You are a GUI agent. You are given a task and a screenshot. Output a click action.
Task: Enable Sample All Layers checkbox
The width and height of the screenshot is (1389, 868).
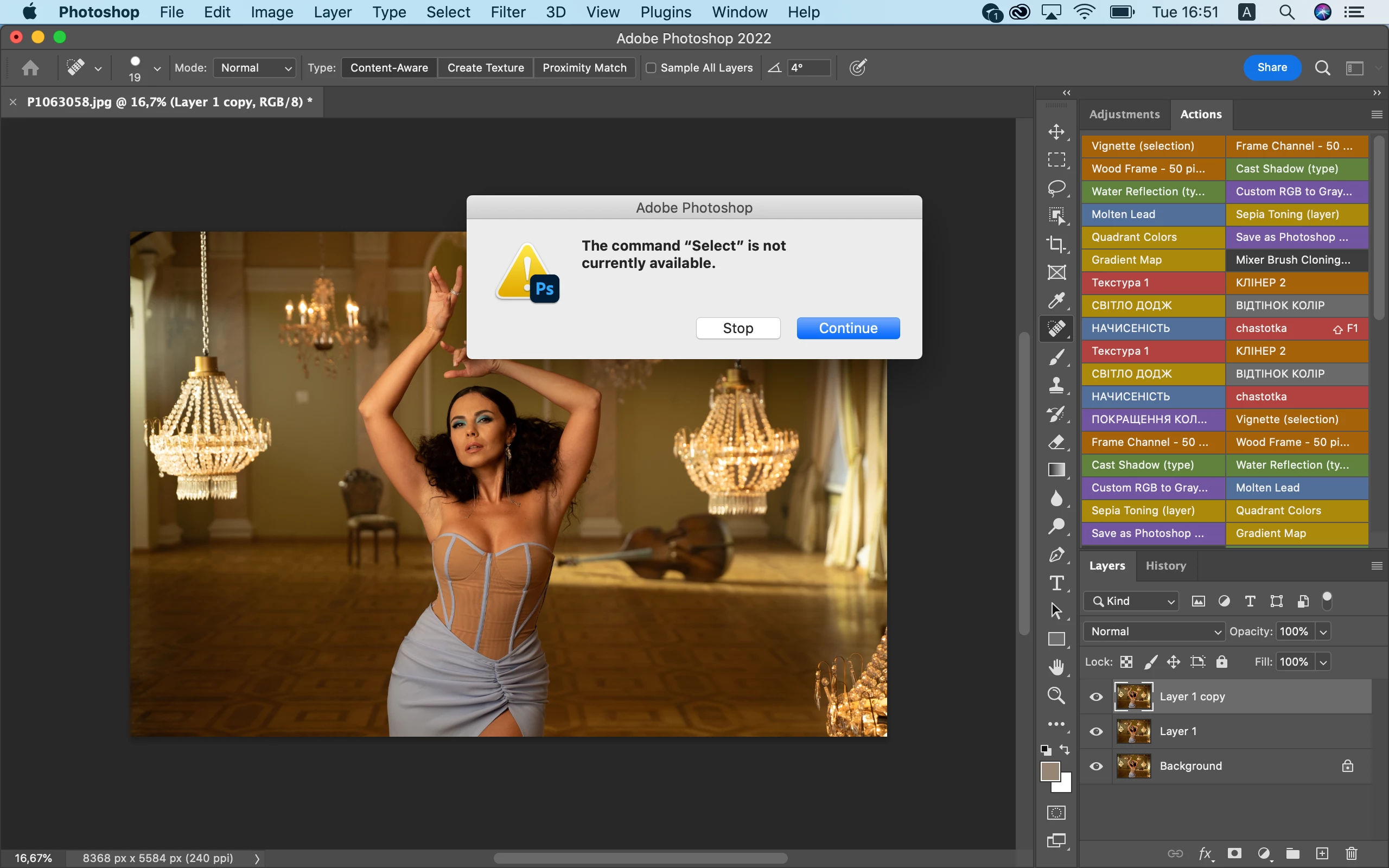651,68
